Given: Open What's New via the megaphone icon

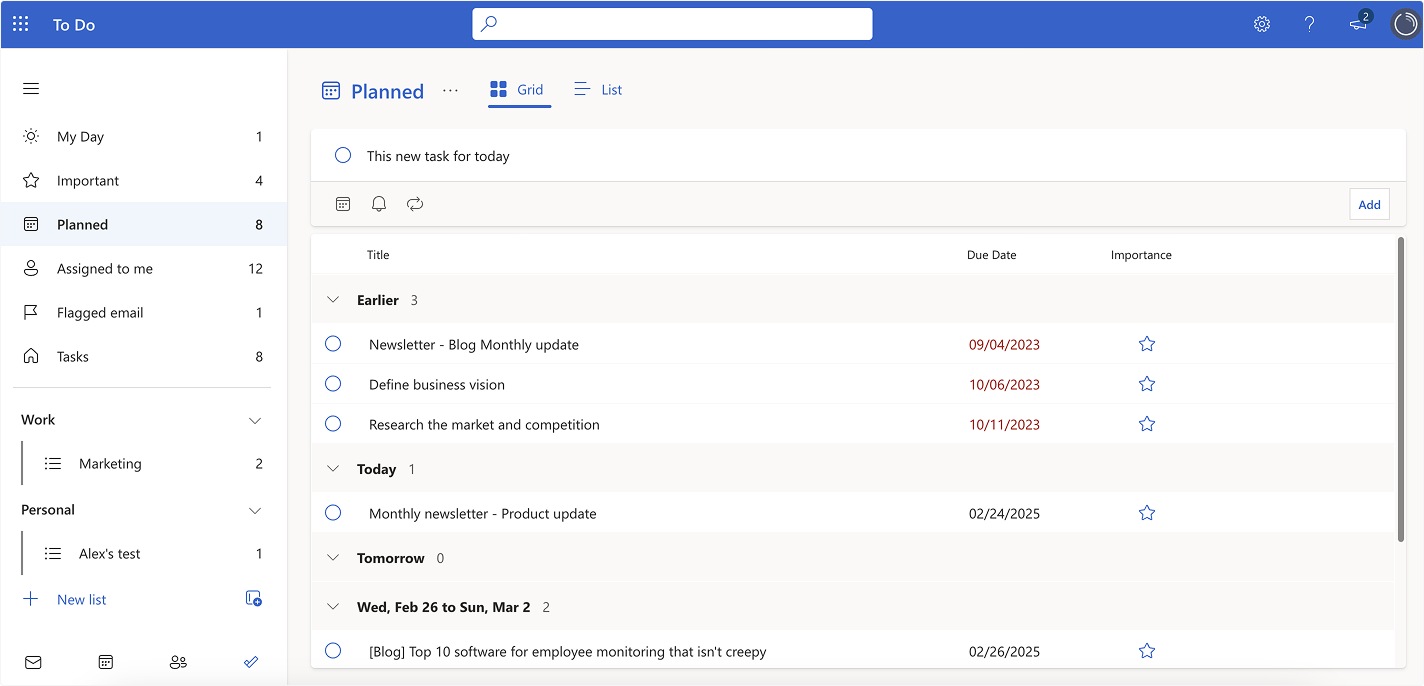Looking at the screenshot, I should point(1356,24).
